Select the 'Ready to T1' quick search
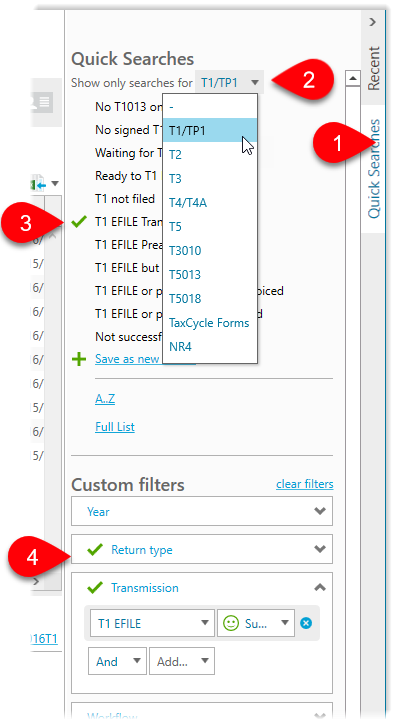Viewport: 396px width, 720px height. tap(126, 175)
